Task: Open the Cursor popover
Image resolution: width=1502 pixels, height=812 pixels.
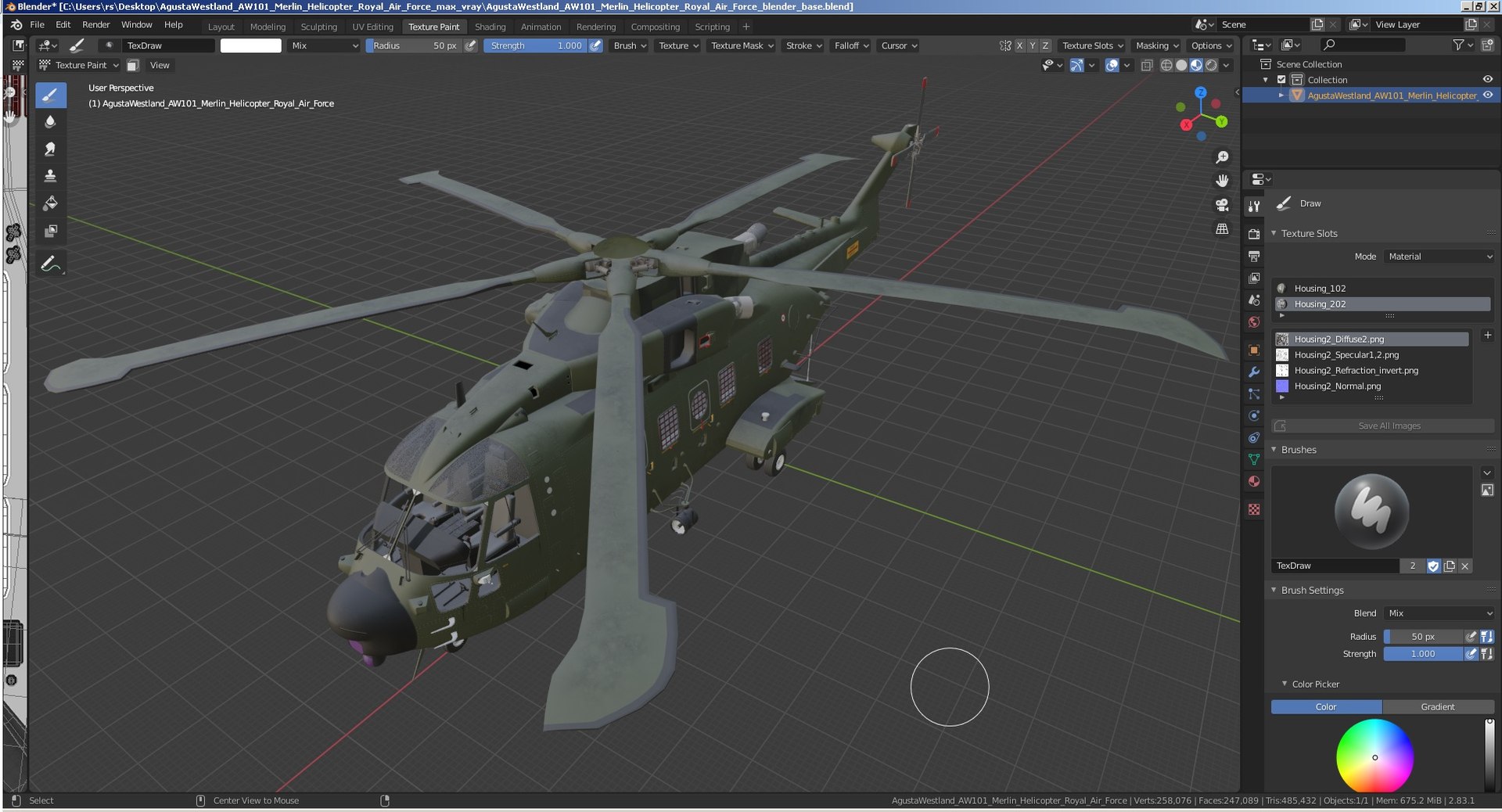Action: (899, 45)
